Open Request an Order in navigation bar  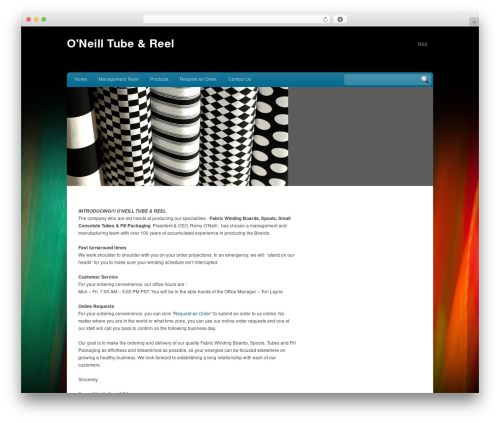pyautogui.click(x=198, y=79)
